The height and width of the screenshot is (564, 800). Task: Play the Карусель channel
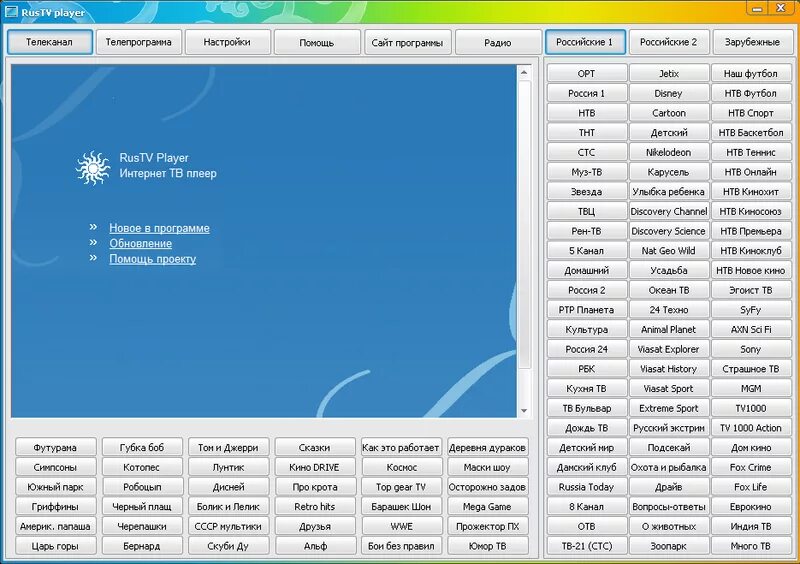click(668, 172)
